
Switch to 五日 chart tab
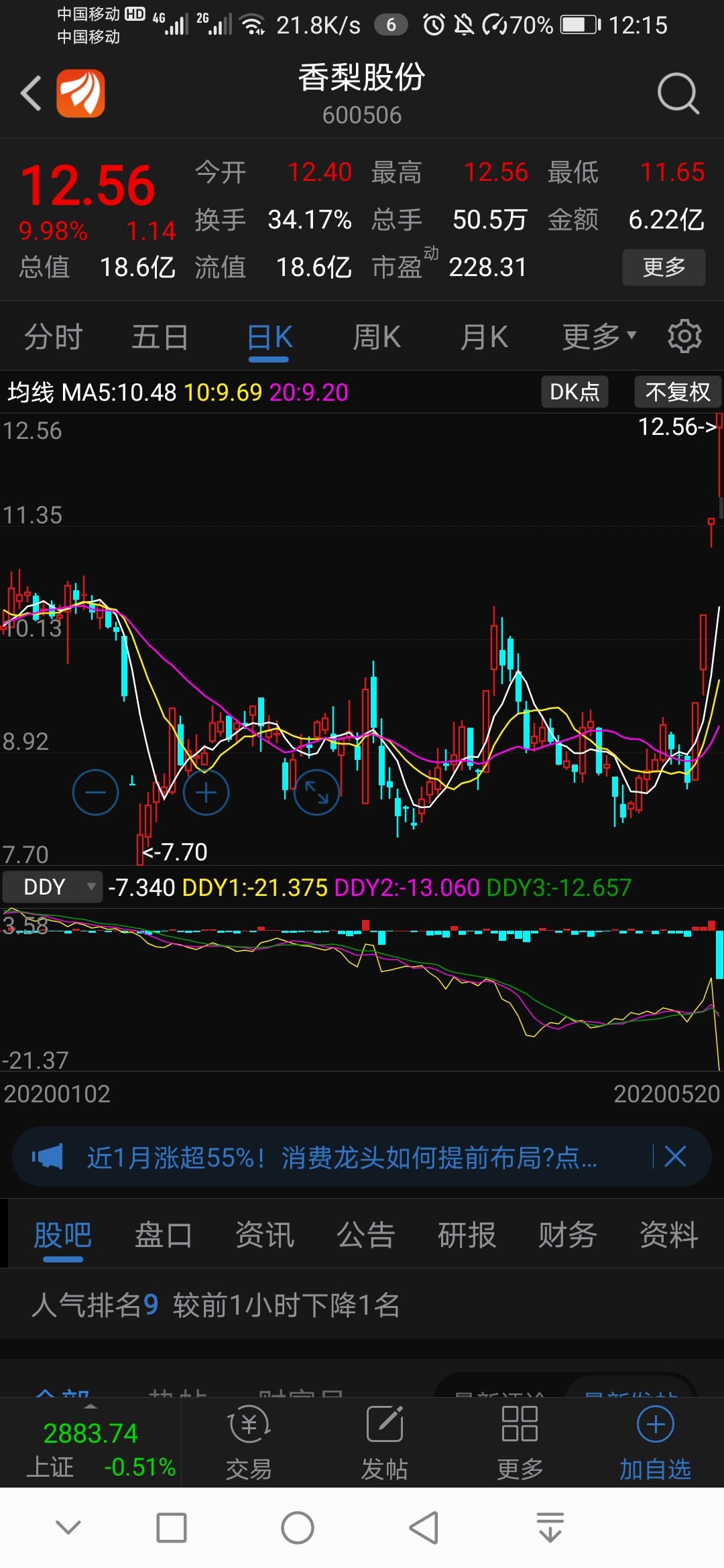(x=160, y=336)
